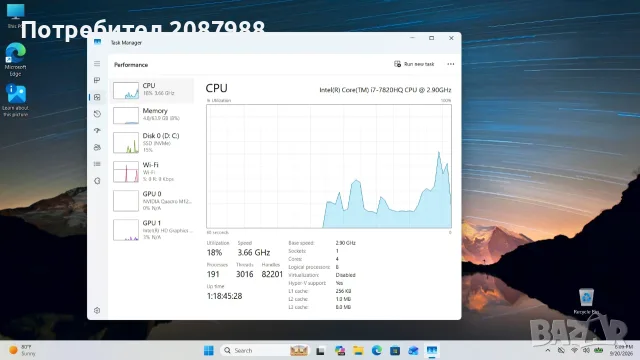640x360 pixels.
Task: Select GPU 0 NVIDIA Quadro entry
Action: (152, 200)
